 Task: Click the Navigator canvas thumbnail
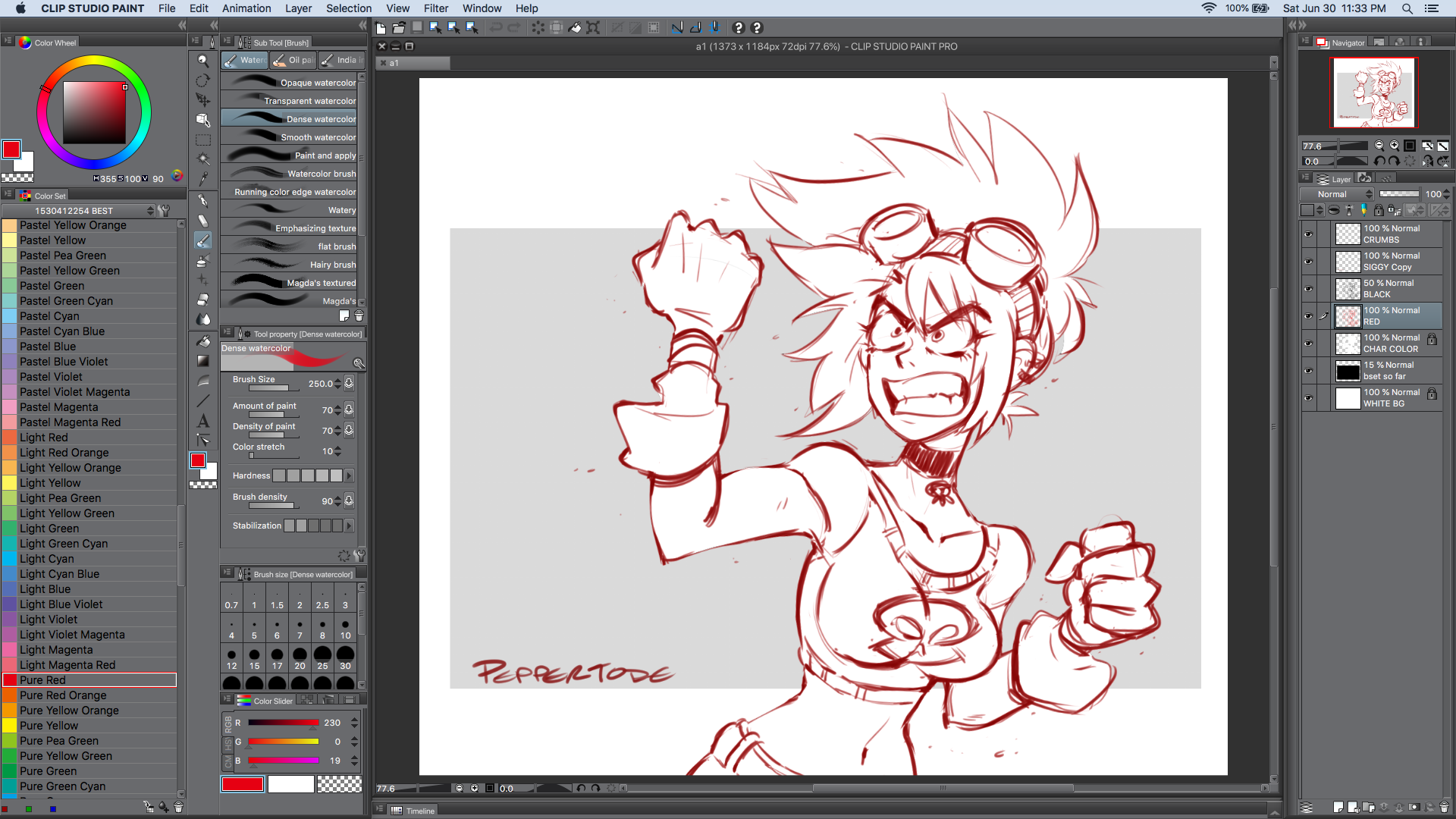(1375, 93)
